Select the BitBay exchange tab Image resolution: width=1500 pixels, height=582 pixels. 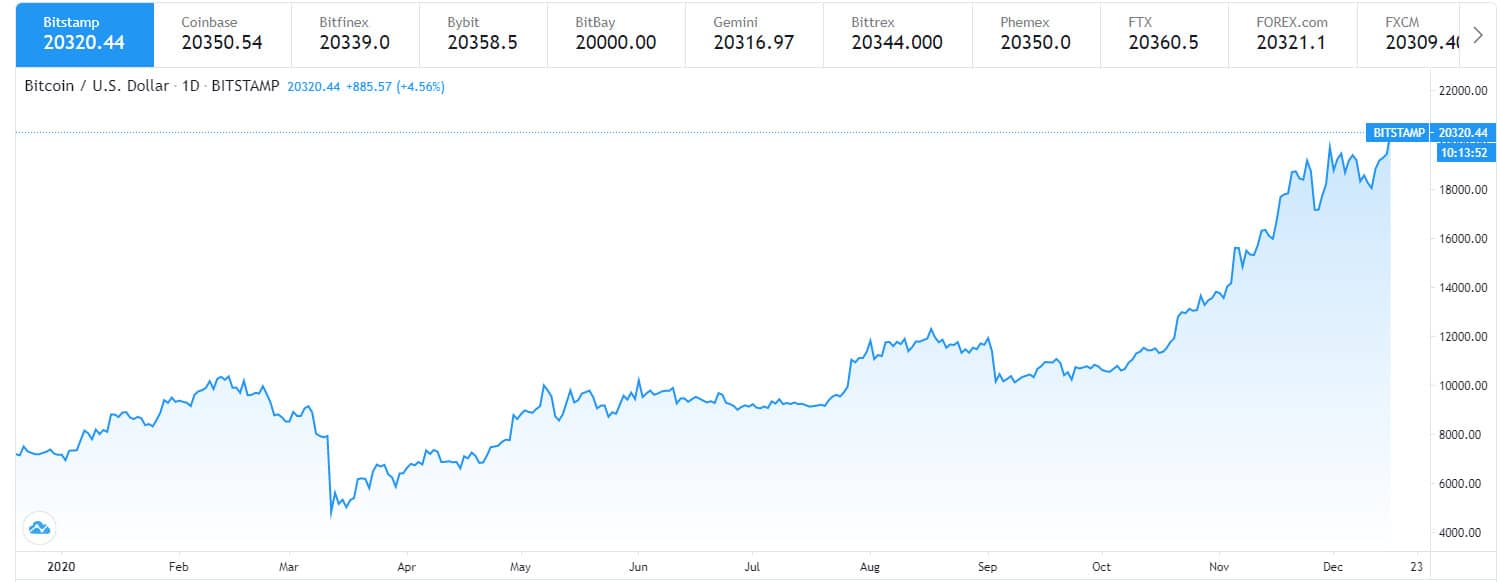pyautogui.click(x=617, y=34)
